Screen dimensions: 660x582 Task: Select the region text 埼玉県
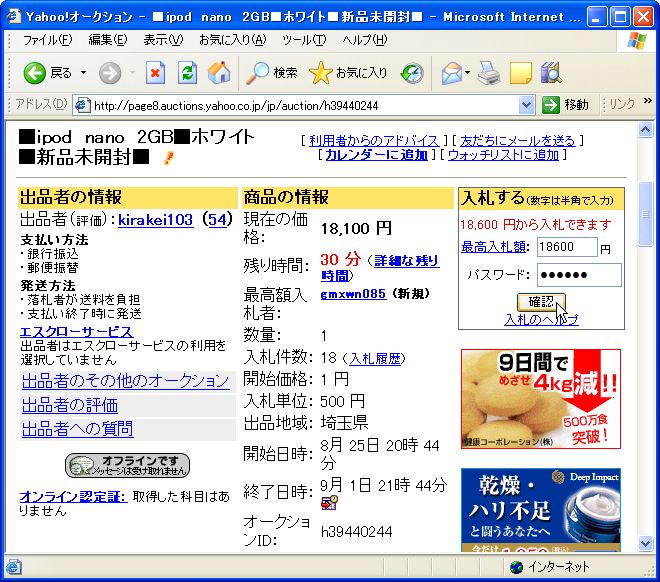[344, 423]
